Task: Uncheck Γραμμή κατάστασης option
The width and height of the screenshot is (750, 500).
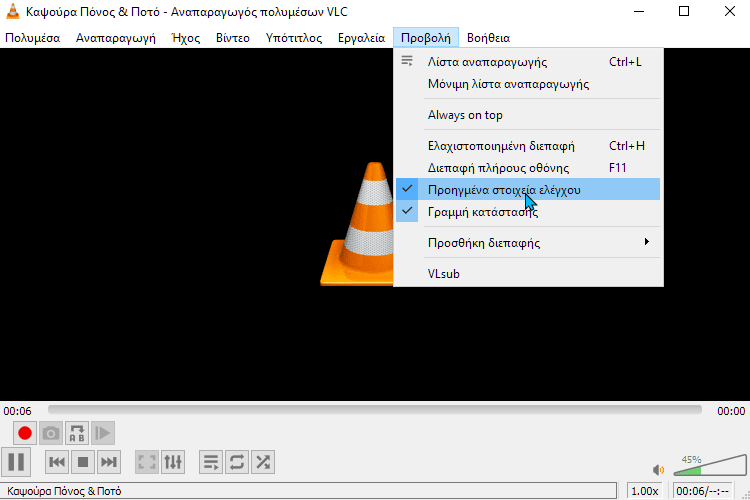Action: [528, 211]
